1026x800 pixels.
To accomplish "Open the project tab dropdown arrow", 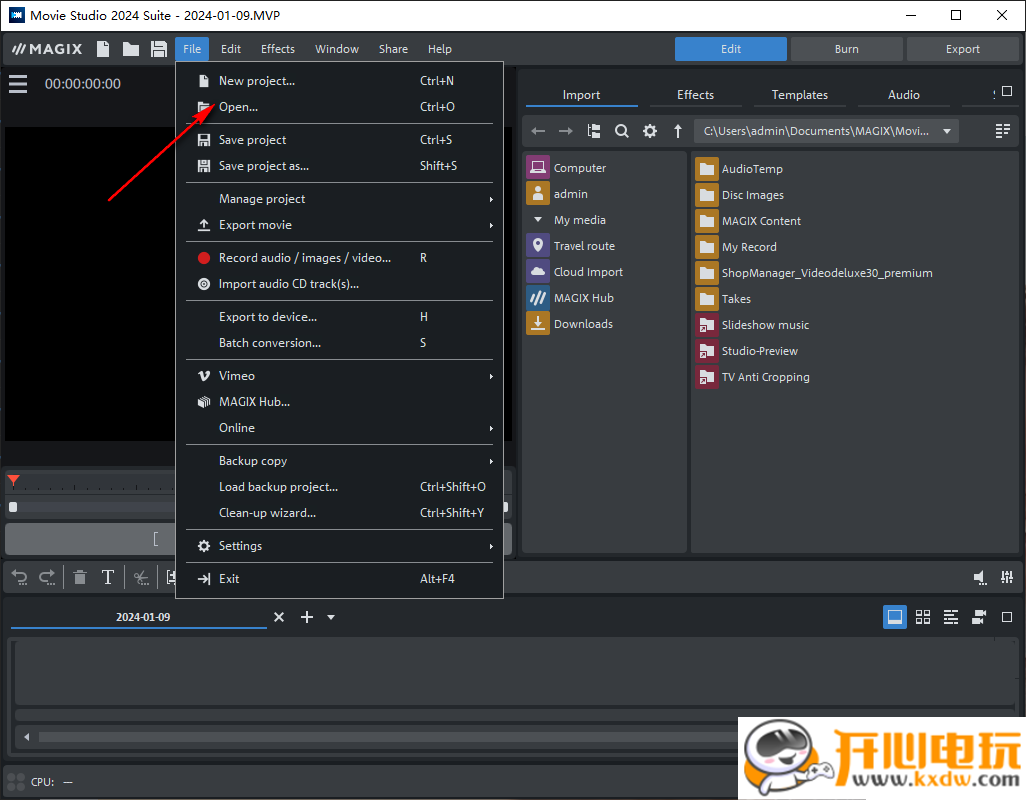I will click(x=331, y=617).
